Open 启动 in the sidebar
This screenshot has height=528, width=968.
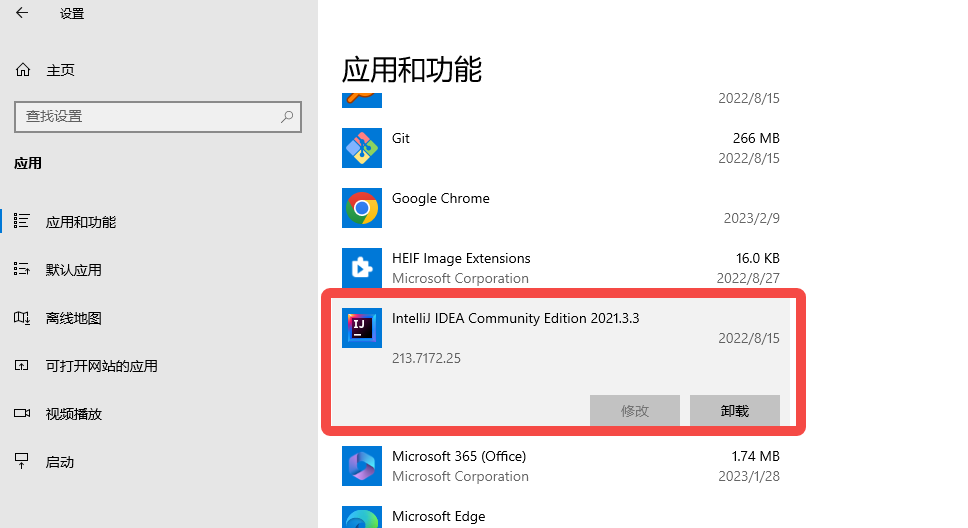point(60,462)
